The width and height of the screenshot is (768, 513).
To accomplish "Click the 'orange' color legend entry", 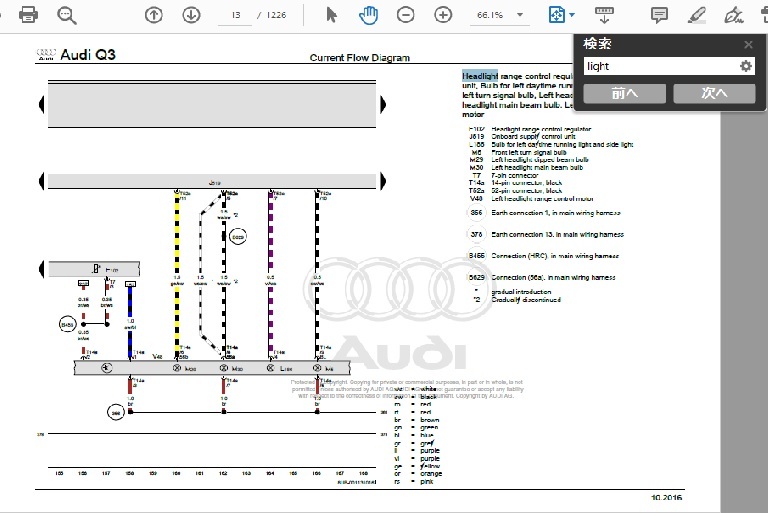I will (x=431, y=474).
